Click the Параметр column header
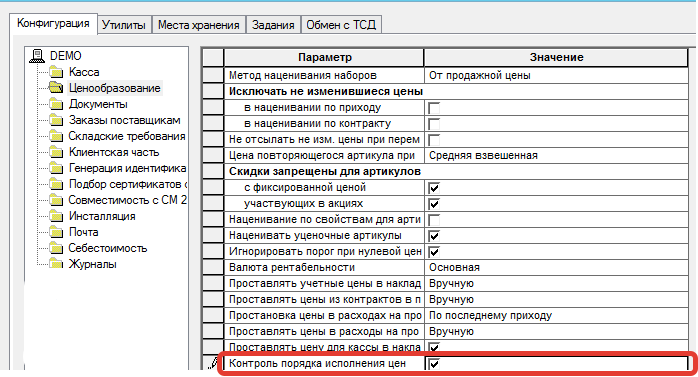The width and height of the screenshot is (698, 377). tap(324, 57)
